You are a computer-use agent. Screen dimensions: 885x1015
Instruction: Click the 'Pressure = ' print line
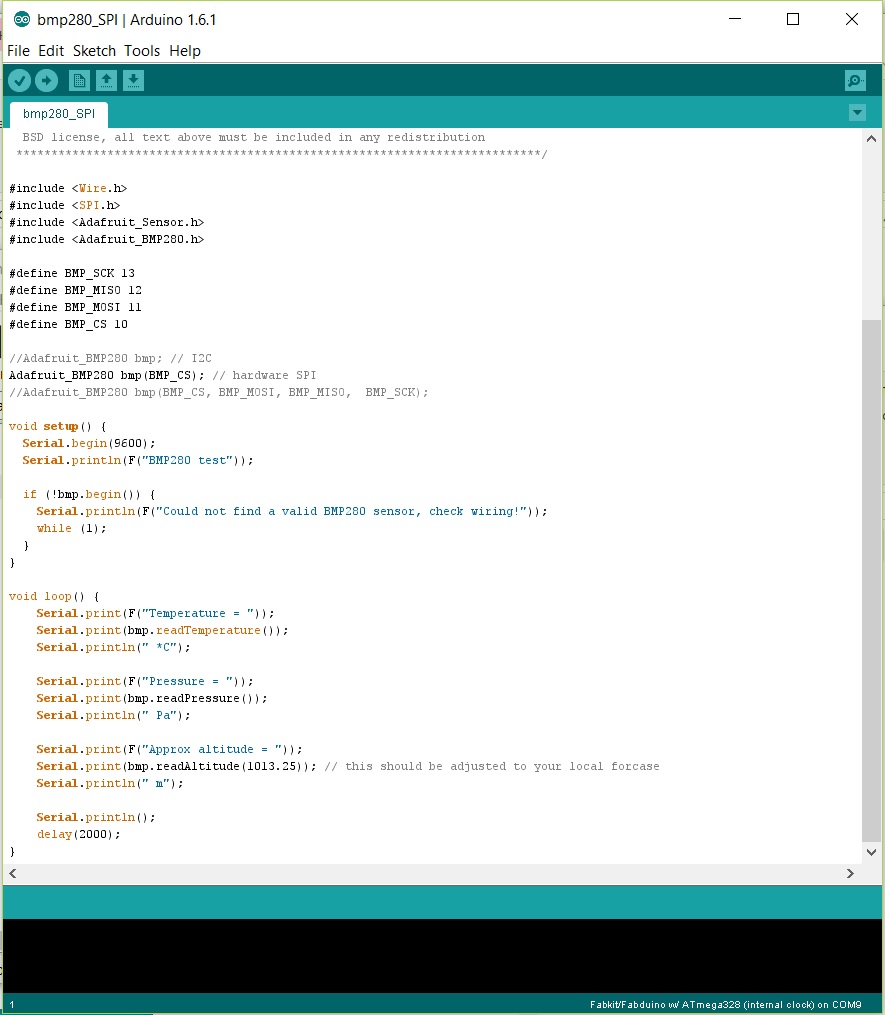145,681
